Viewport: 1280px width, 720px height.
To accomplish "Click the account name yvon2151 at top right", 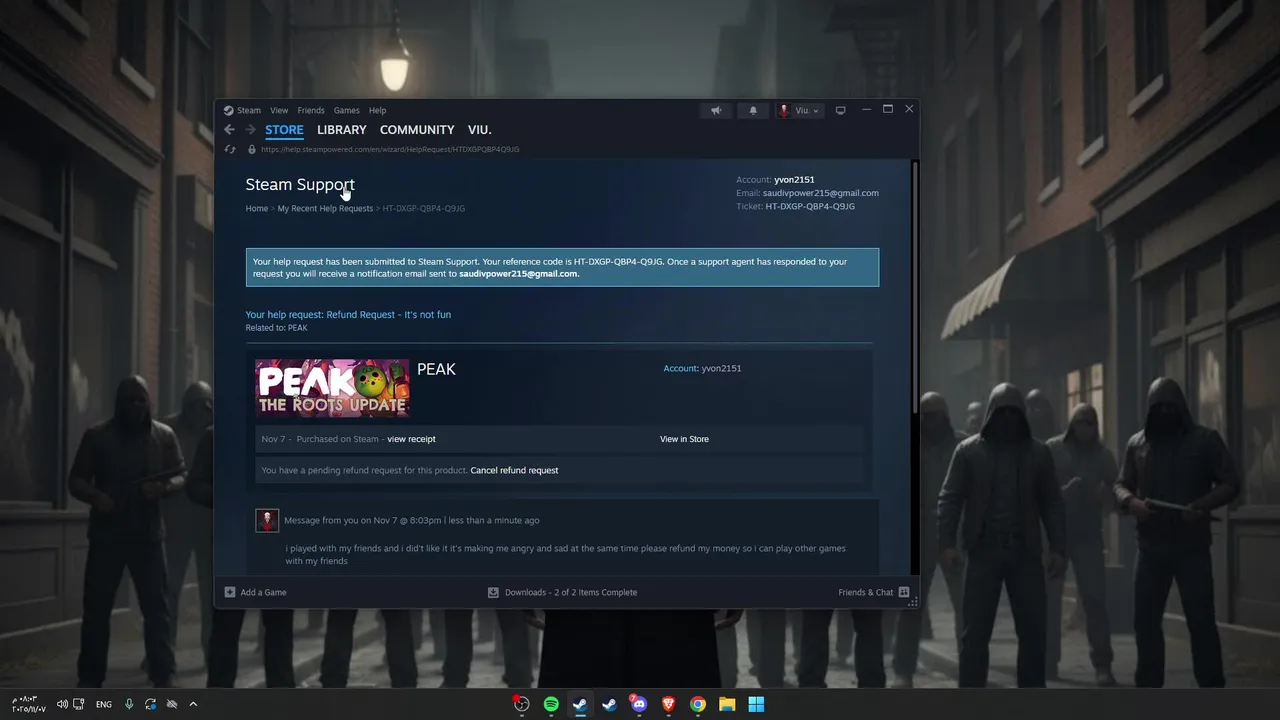I will point(794,180).
